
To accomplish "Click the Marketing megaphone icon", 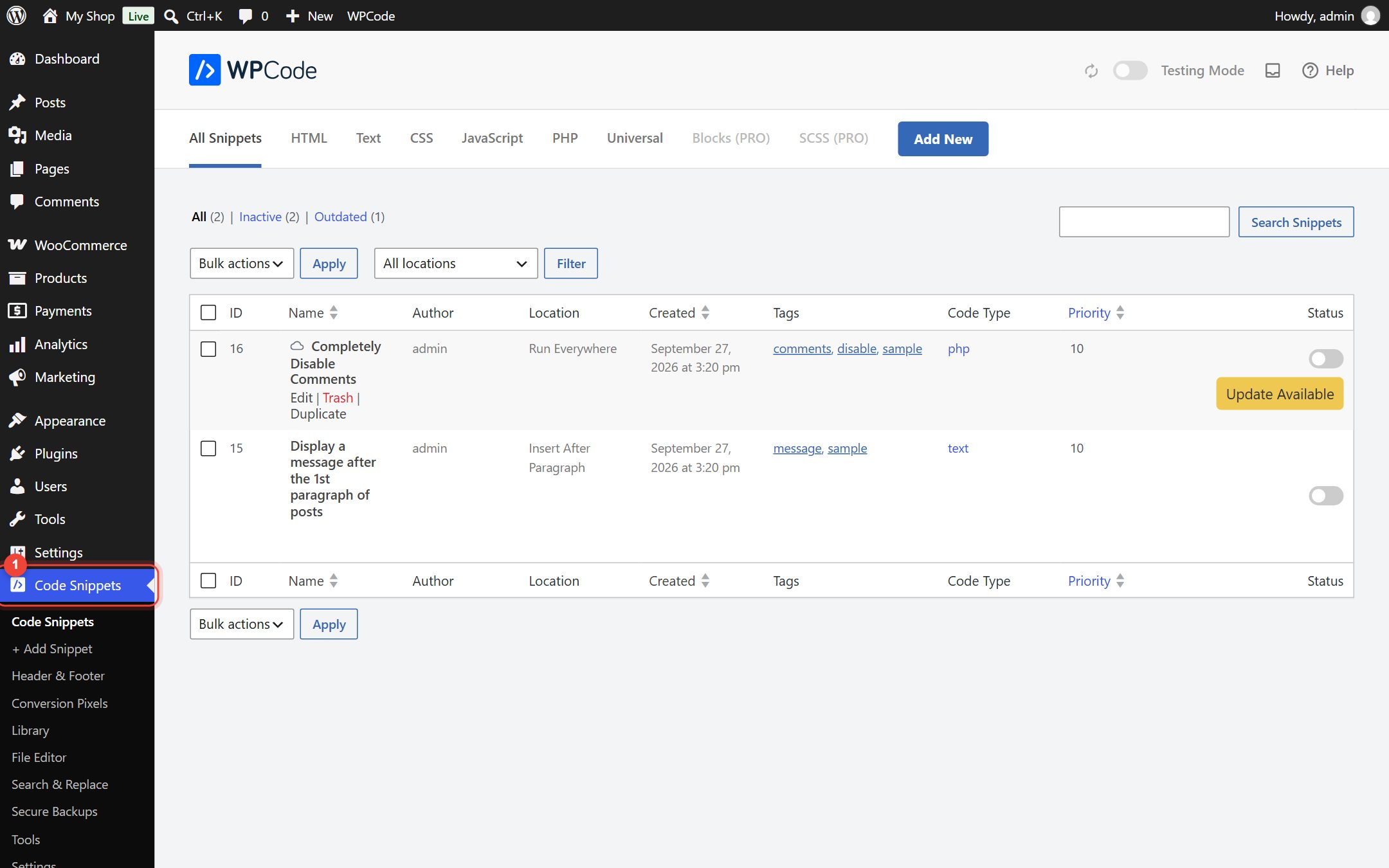I will pos(17,377).
